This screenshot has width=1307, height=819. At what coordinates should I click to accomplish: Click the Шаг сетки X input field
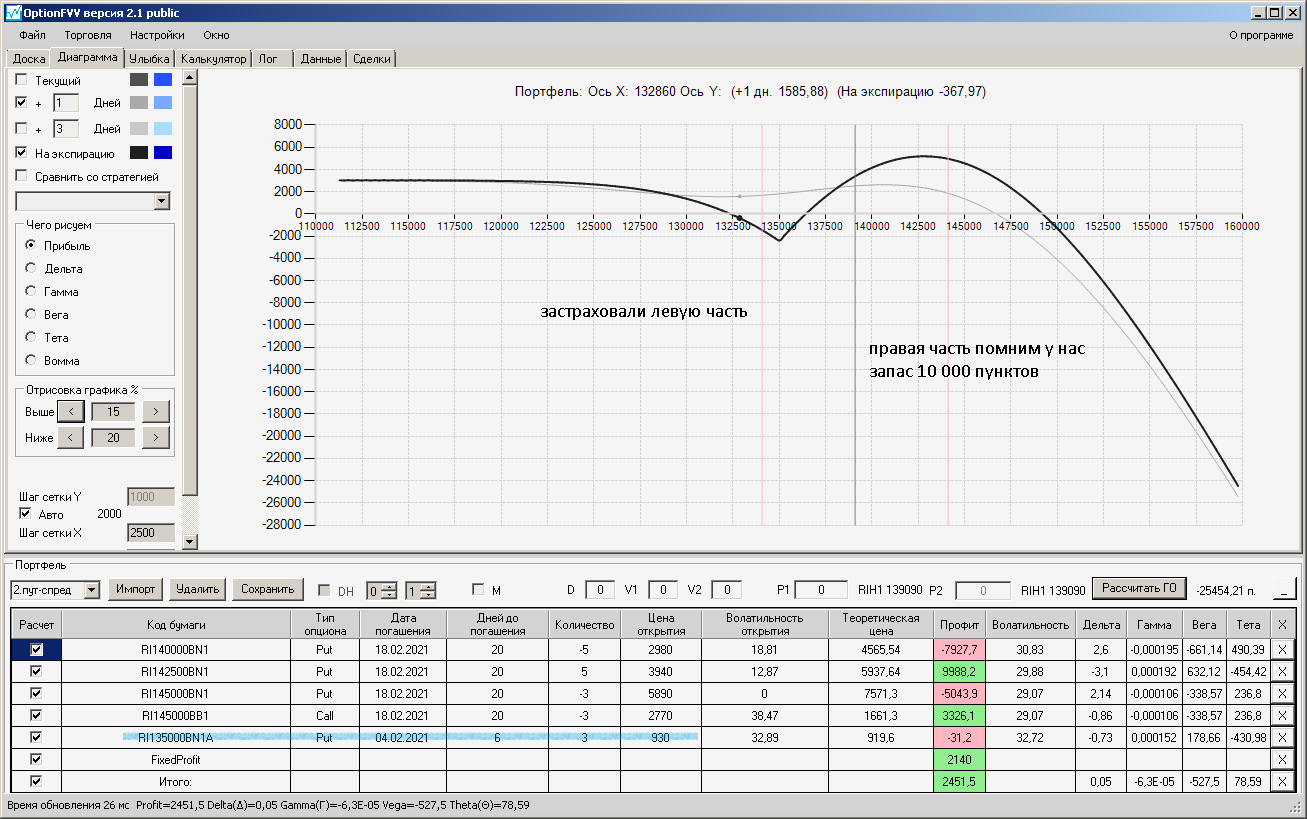pos(150,533)
